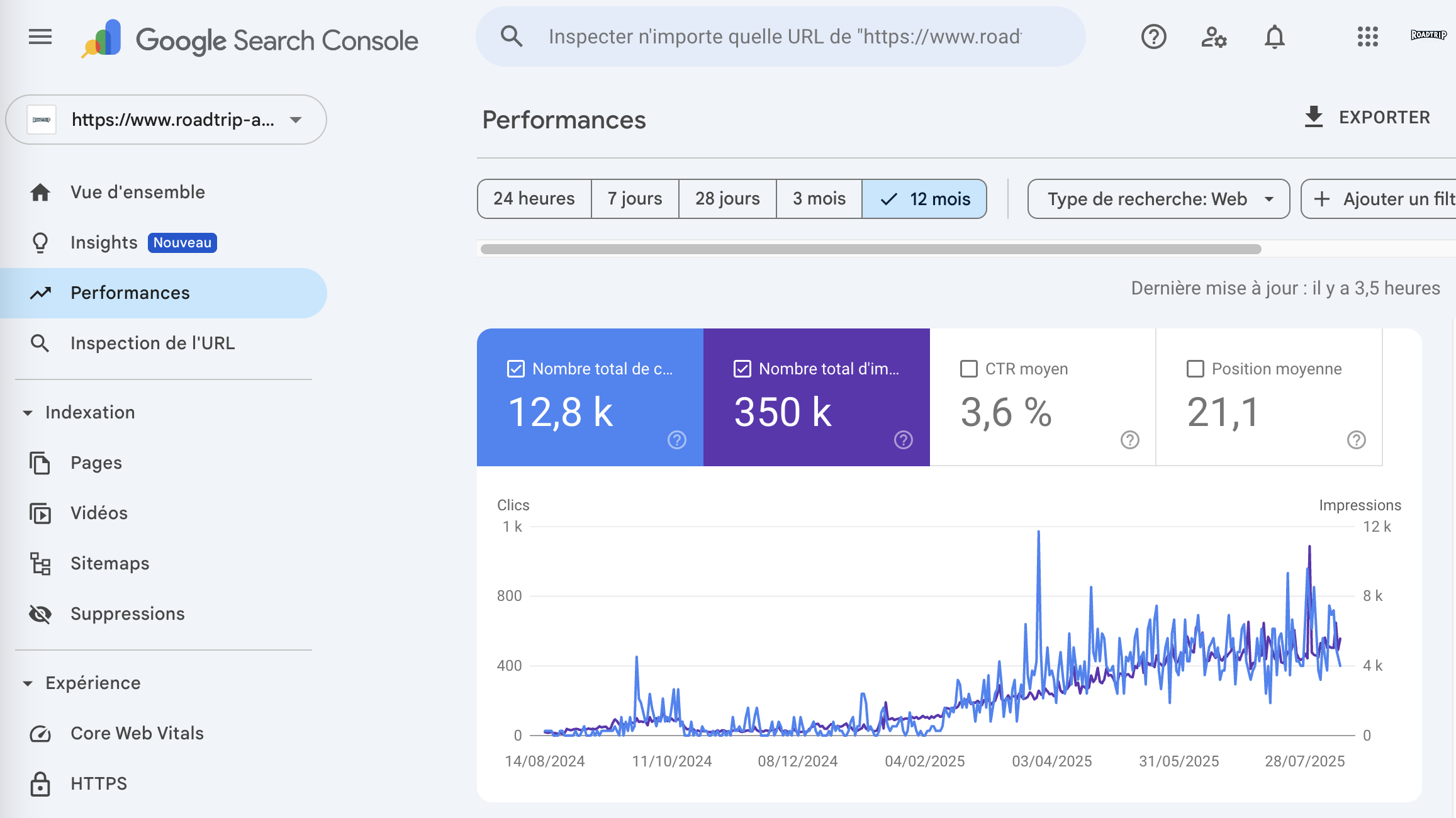The height and width of the screenshot is (818, 1456).
Task: Open help for Position moyenne card
Action: coord(1357,440)
